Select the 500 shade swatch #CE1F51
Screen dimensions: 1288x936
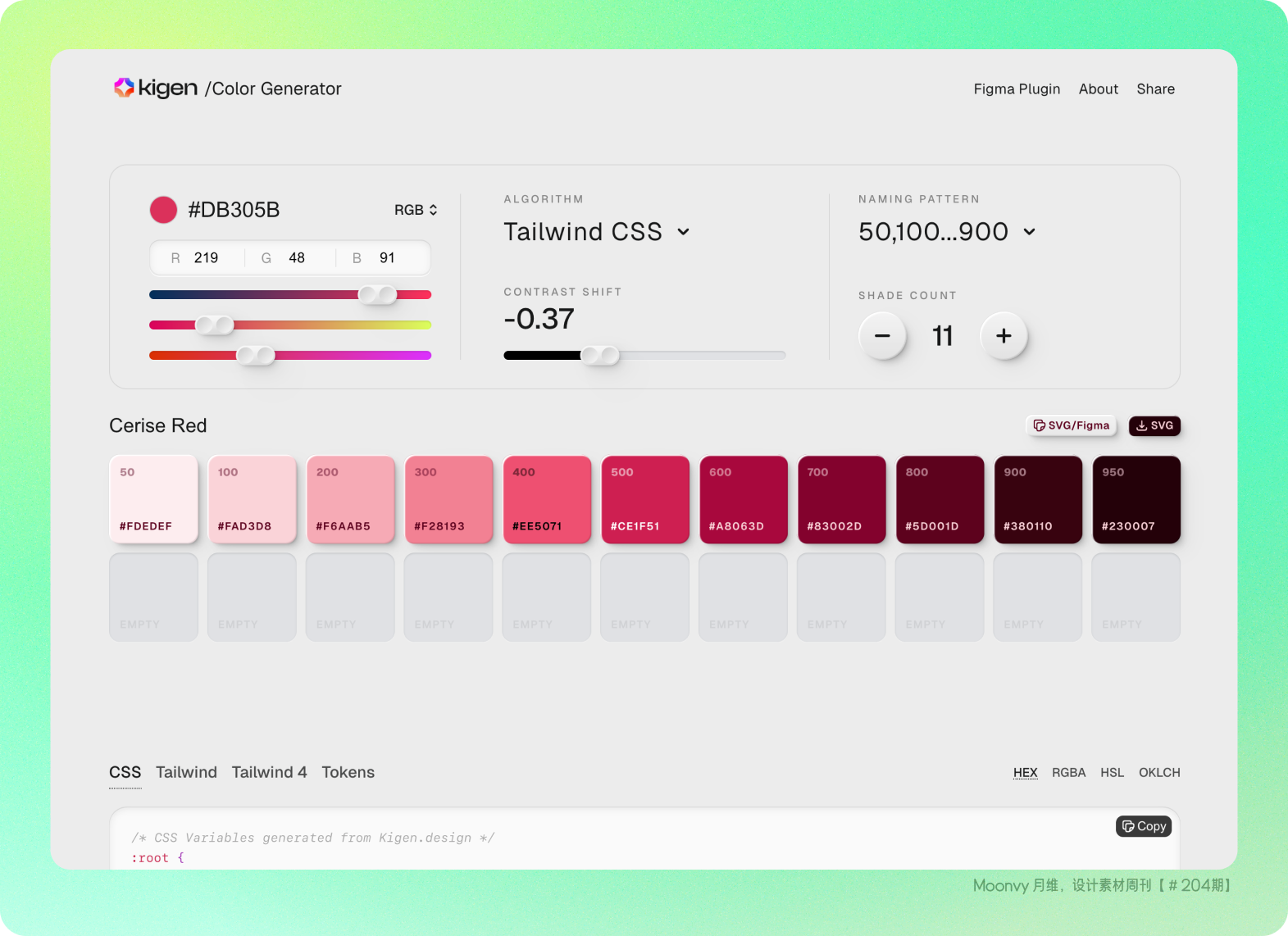click(645, 499)
